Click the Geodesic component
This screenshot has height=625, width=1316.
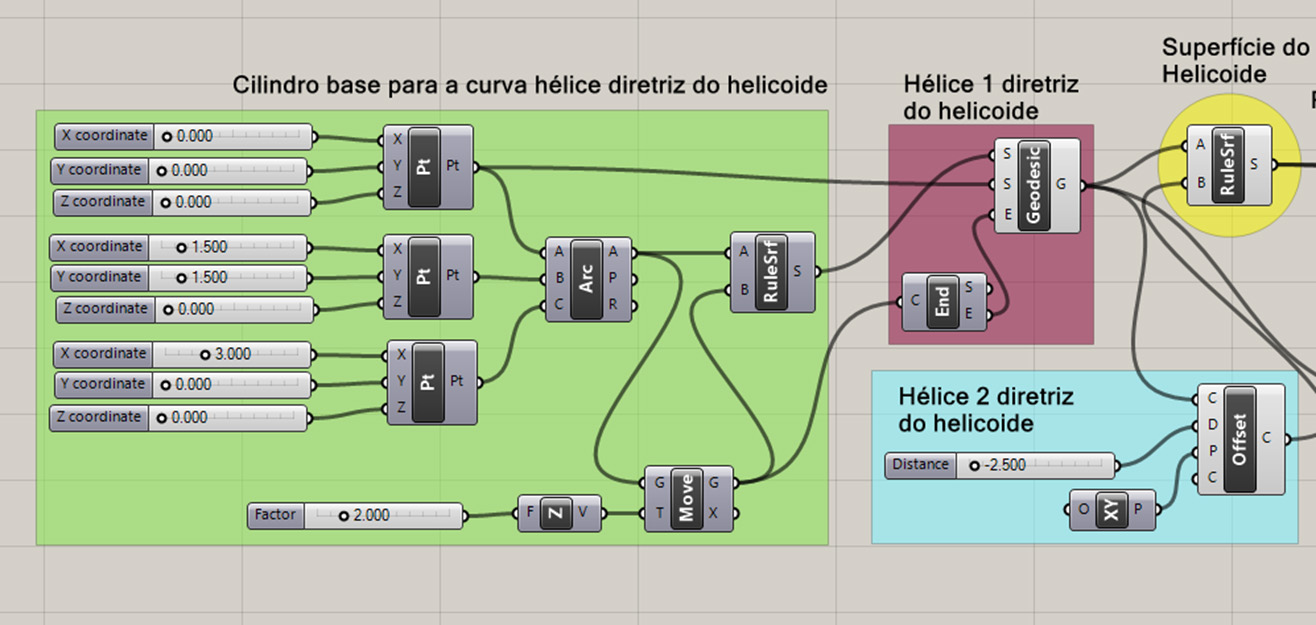coord(1035,186)
